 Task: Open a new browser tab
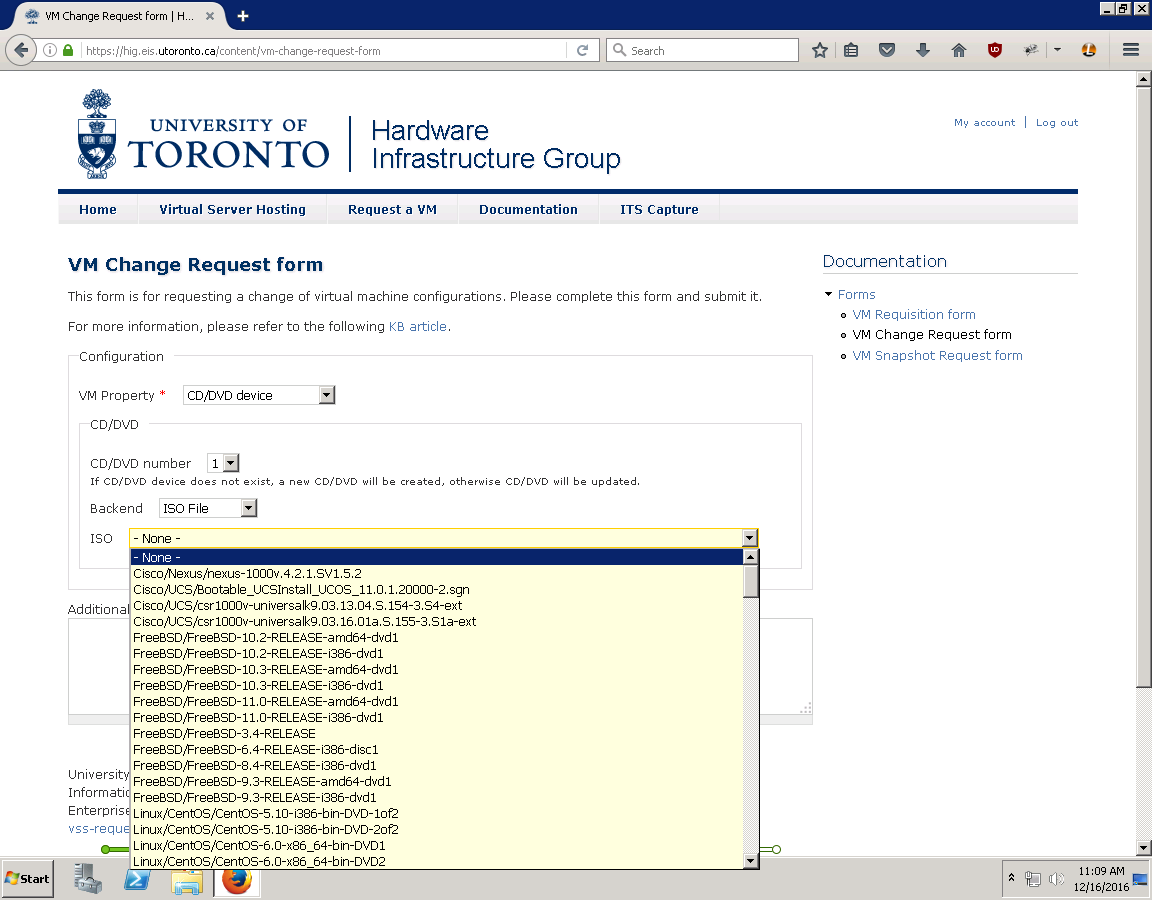(x=242, y=15)
